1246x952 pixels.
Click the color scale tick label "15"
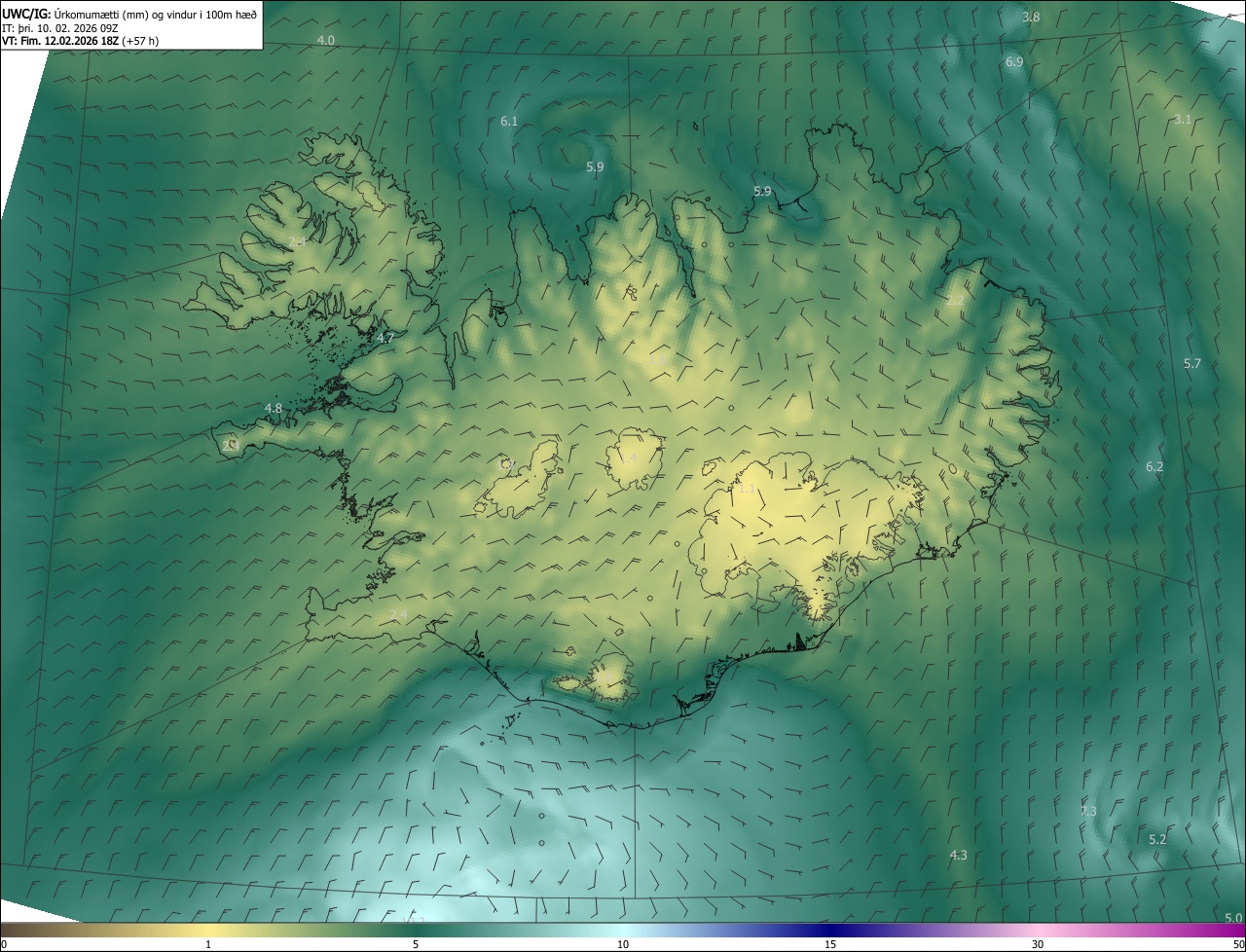[830, 944]
